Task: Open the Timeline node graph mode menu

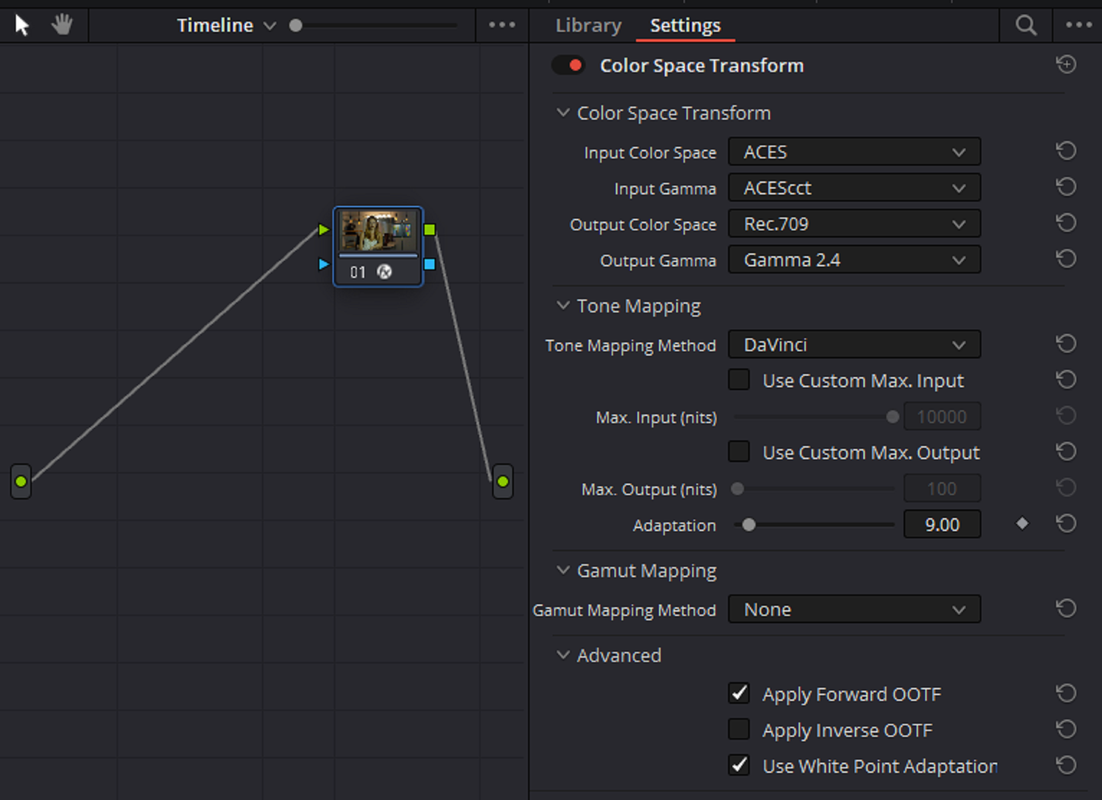Action: tap(226, 25)
